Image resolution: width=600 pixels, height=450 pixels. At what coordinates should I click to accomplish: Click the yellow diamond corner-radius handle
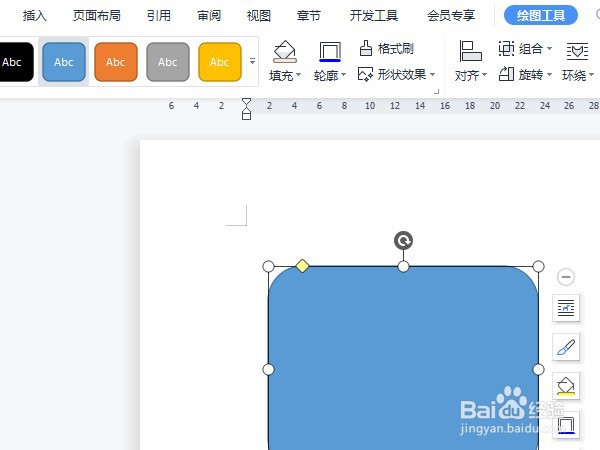tap(302, 266)
